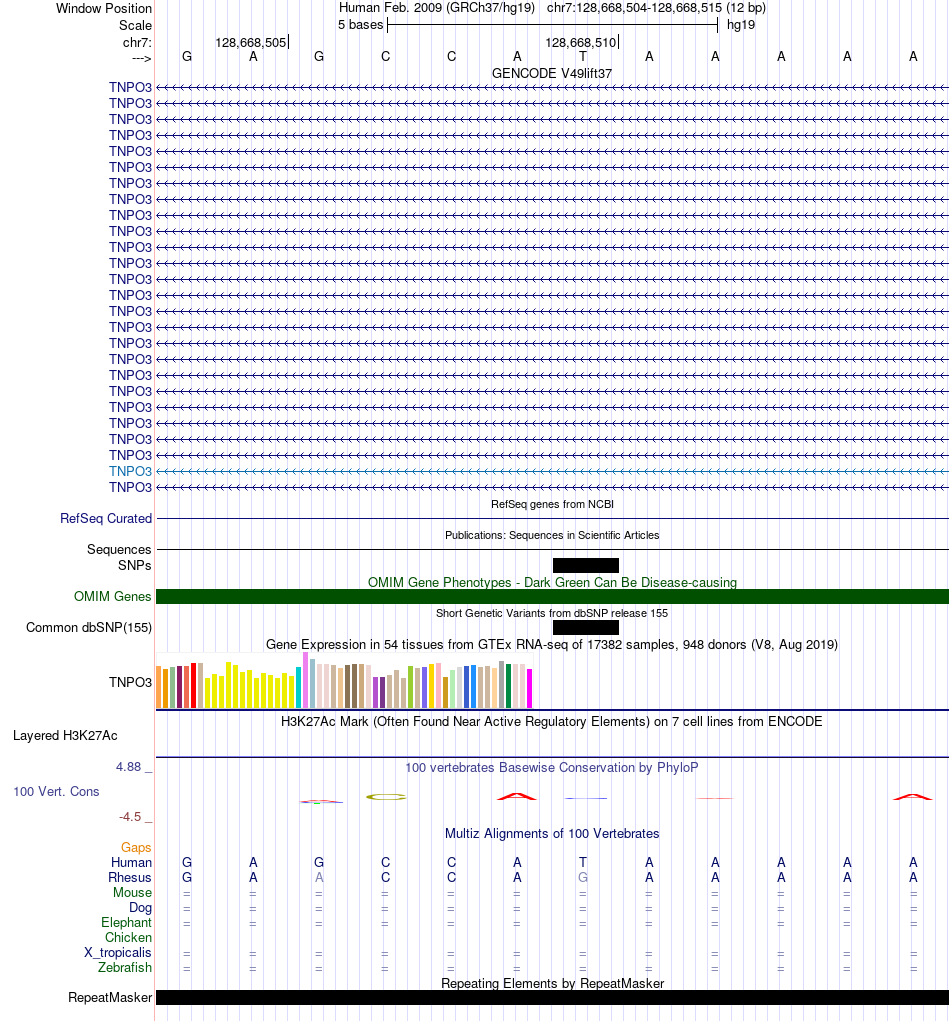Viewport: 950px width, 1021px height.
Task: Click the "RepeatMasker" track label
Action: pos(110,998)
